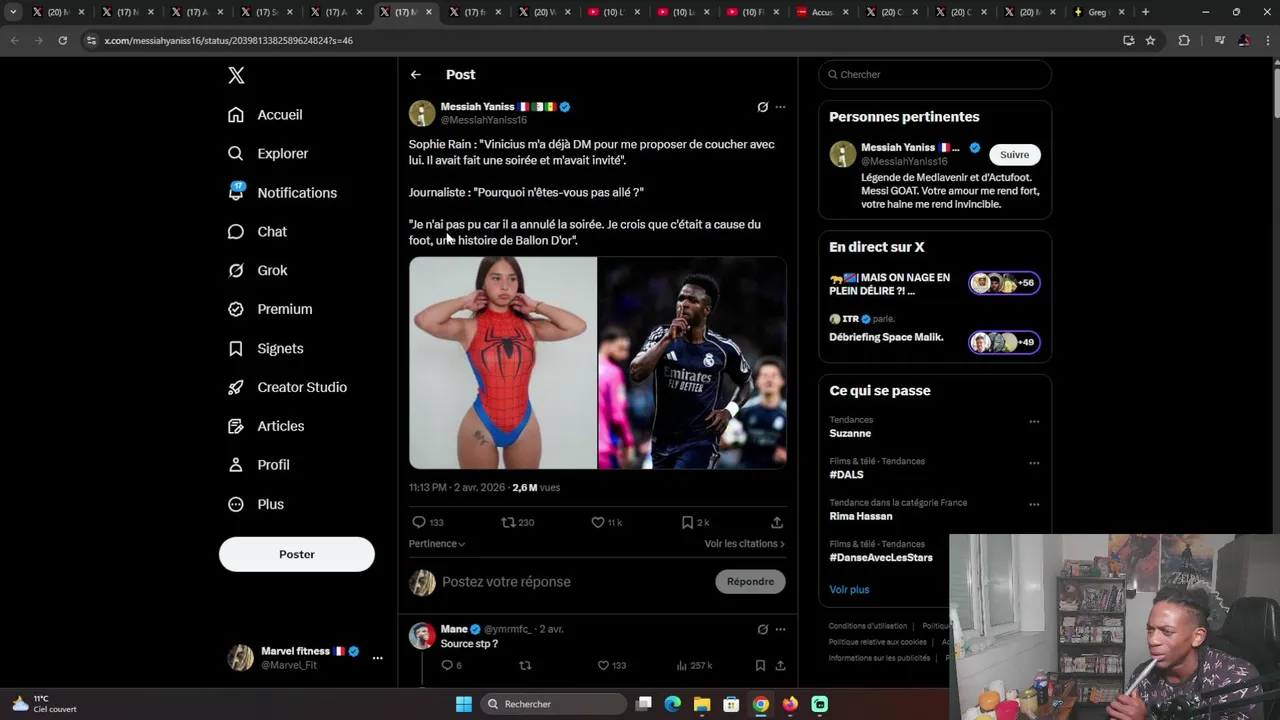The width and height of the screenshot is (1280, 720).
Task: Share Mane's reply
Action: coord(780,666)
